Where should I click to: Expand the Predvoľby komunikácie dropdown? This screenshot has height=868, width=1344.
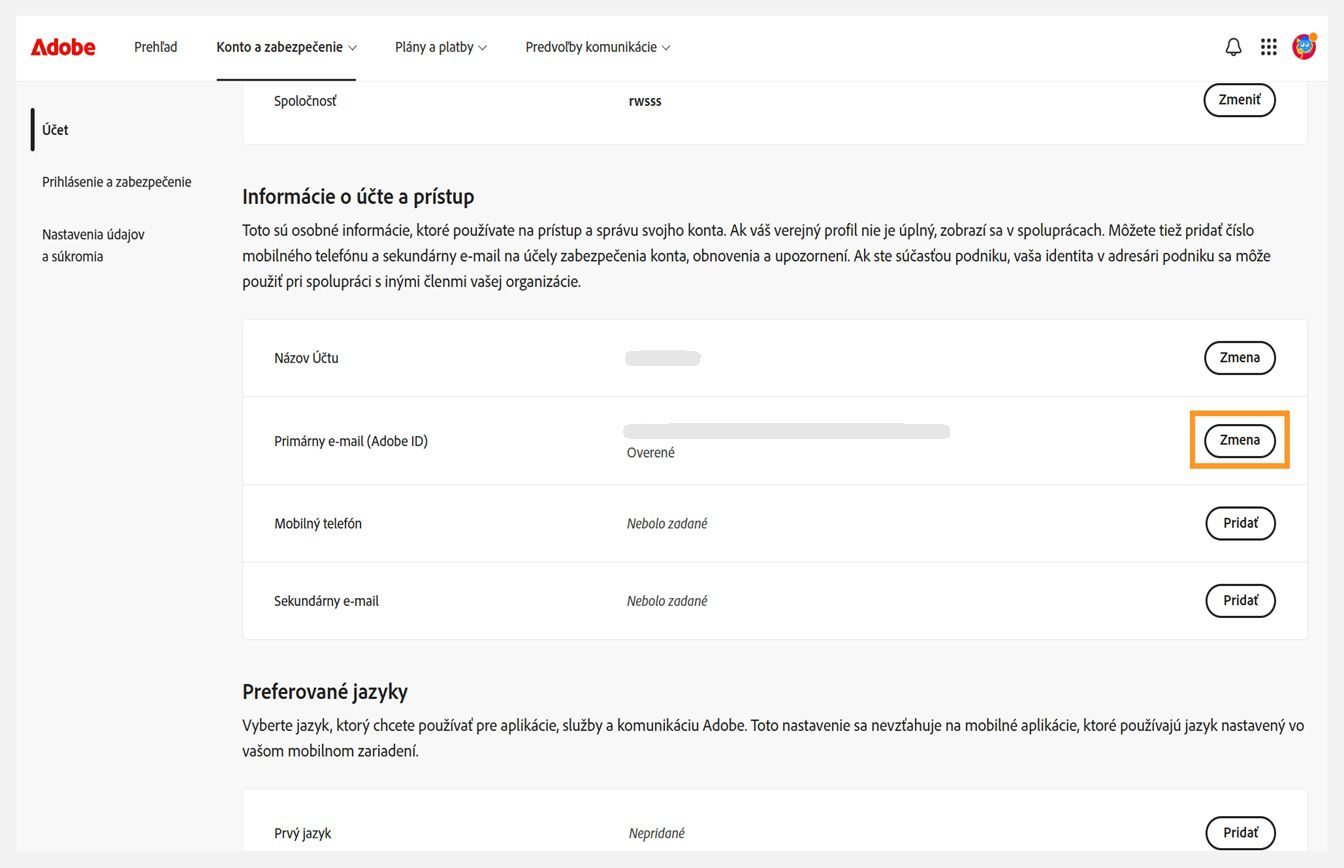pyautogui.click(x=596, y=46)
